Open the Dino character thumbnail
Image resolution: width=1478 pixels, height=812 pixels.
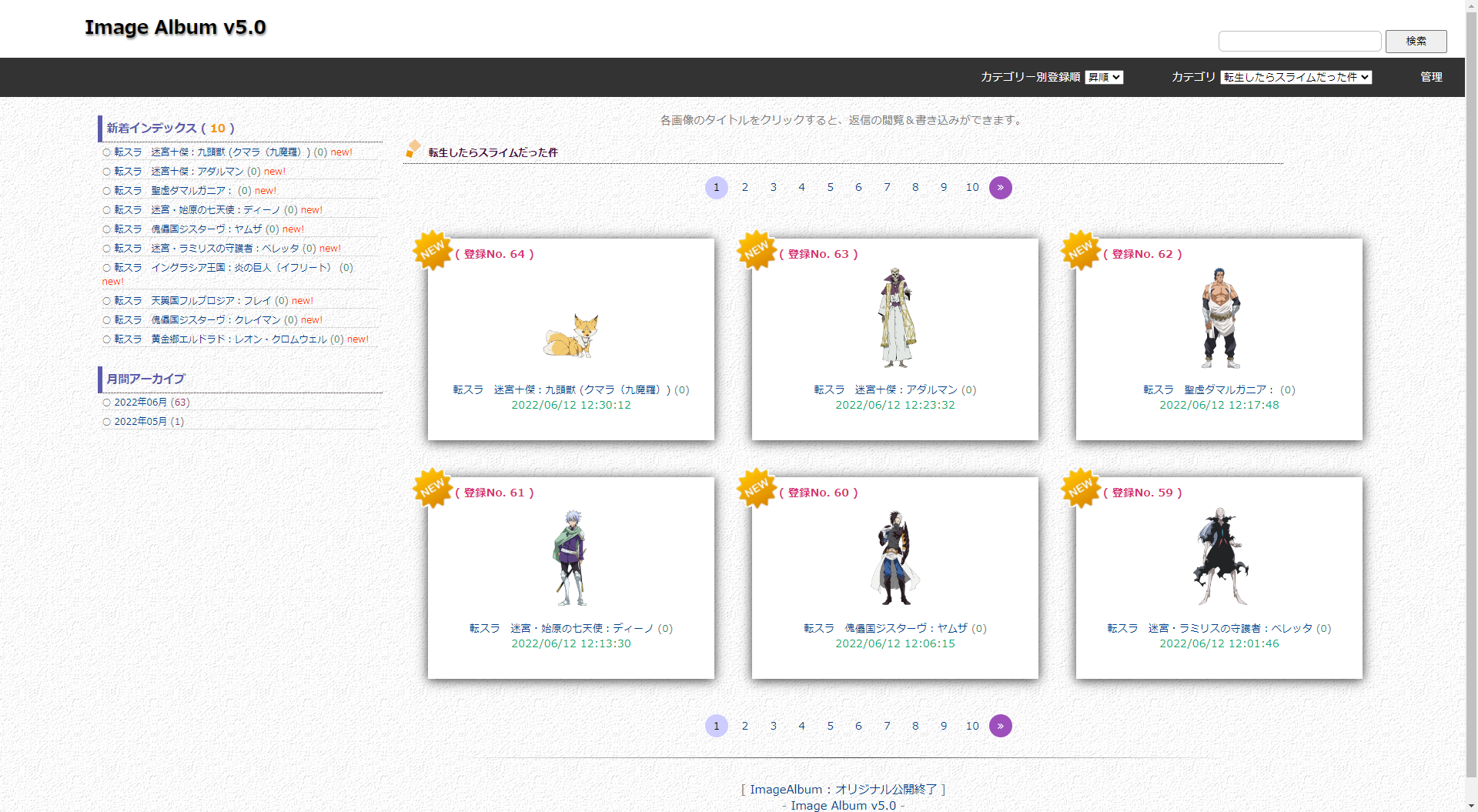[x=570, y=556]
